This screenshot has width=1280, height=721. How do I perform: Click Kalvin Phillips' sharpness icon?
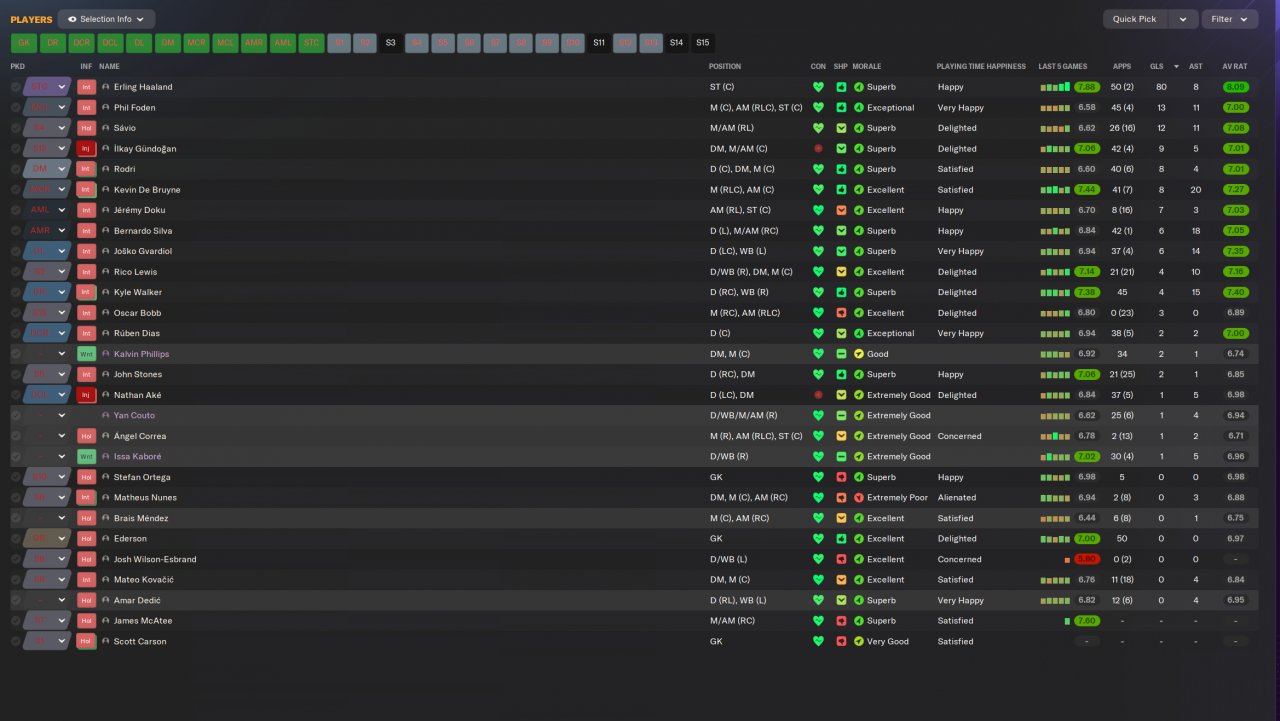(841, 354)
